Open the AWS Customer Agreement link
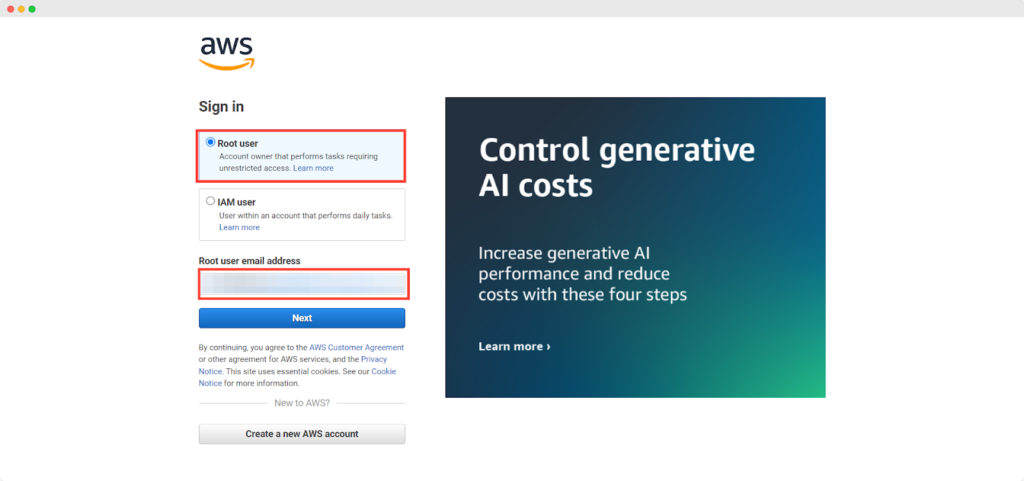This screenshot has width=1024, height=481. pyautogui.click(x=356, y=347)
